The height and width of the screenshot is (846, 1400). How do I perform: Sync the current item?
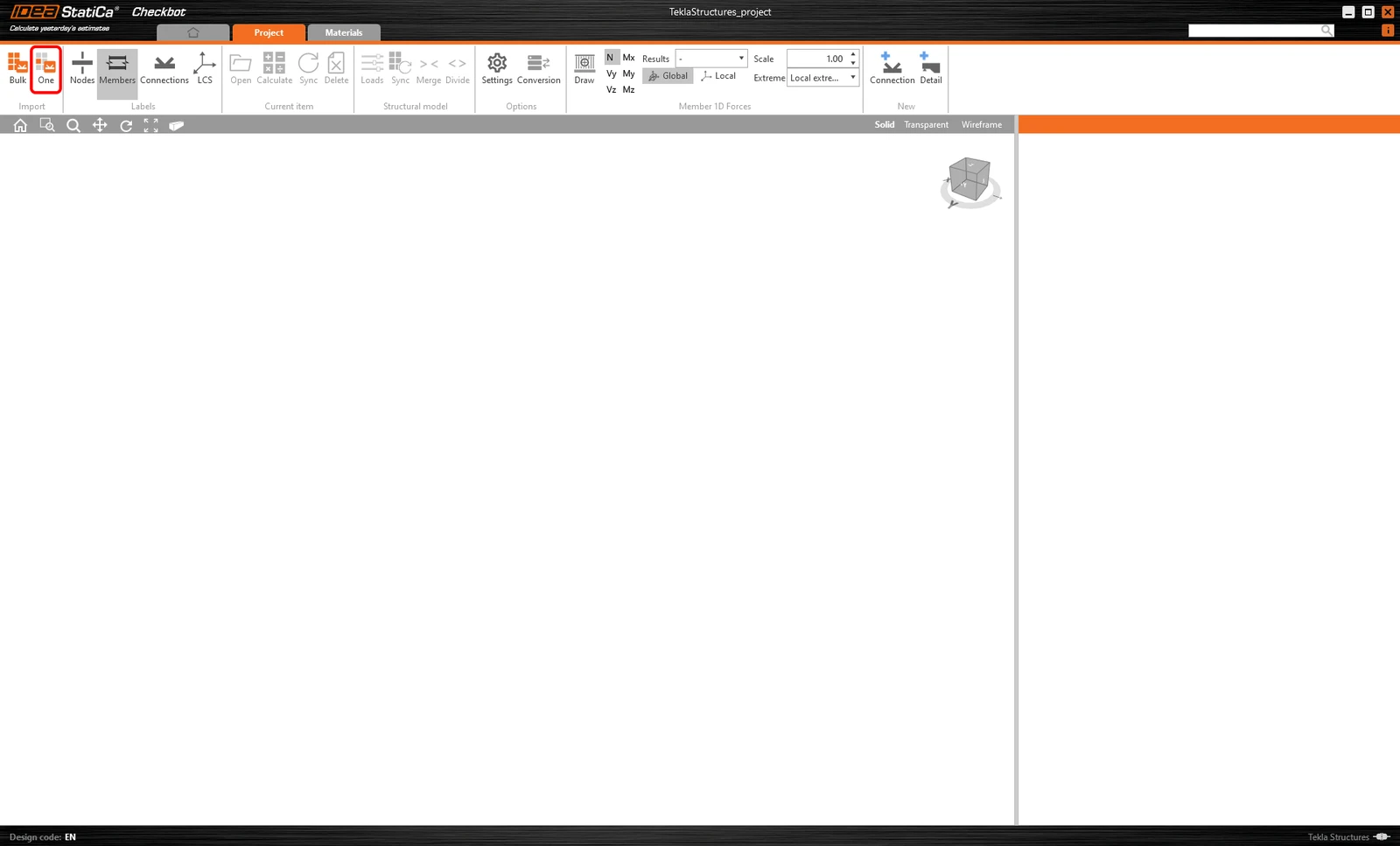(308, 69)
